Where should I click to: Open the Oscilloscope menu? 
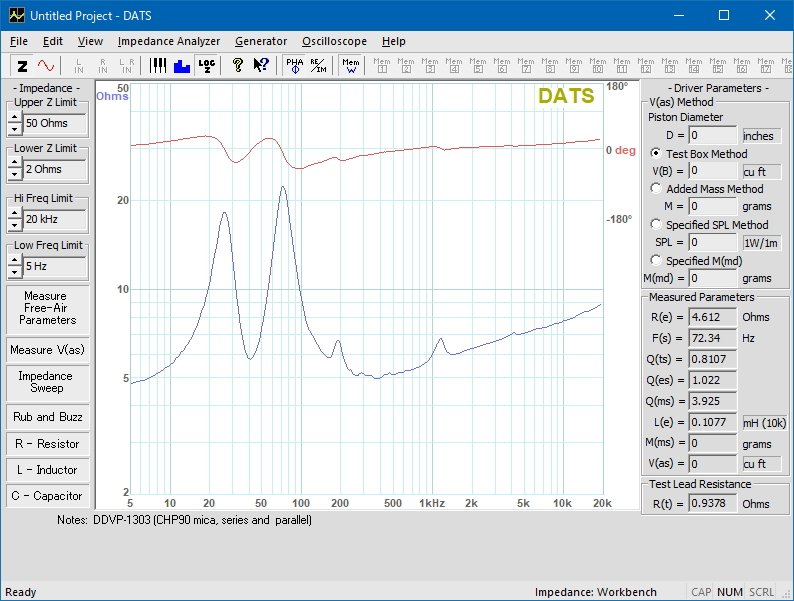coord(334,42)
